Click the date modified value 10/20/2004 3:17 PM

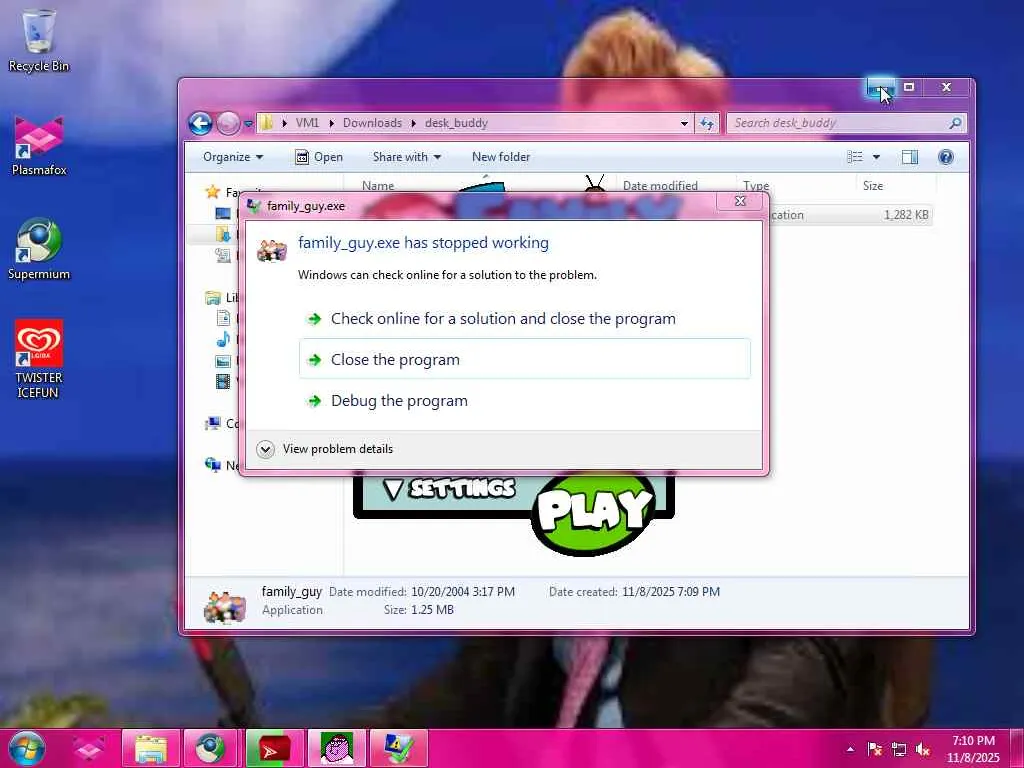[462, 592]
